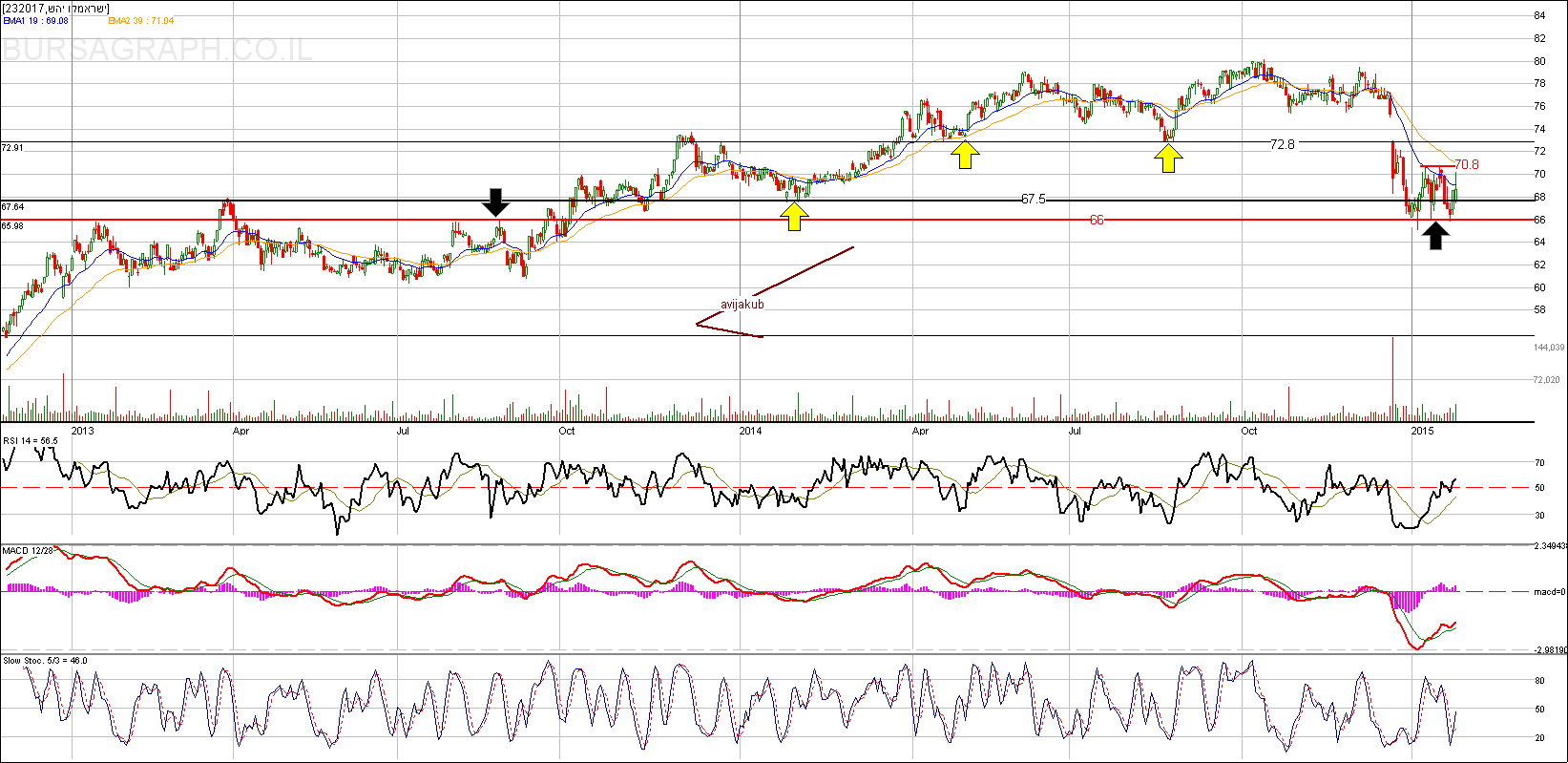Click the "60" price axis label
Screen dimensions: 1568x763
click(1540, 287)
